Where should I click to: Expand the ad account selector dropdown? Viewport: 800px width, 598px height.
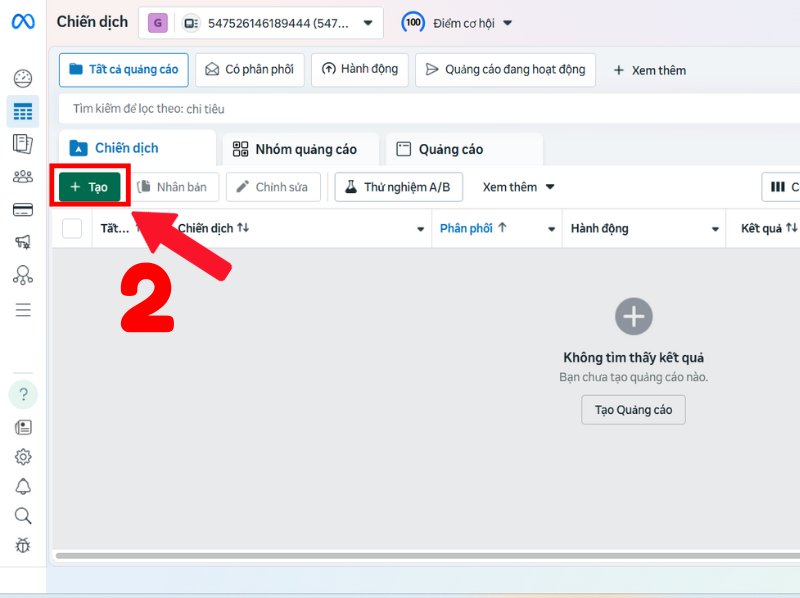[x=368, y=23]
